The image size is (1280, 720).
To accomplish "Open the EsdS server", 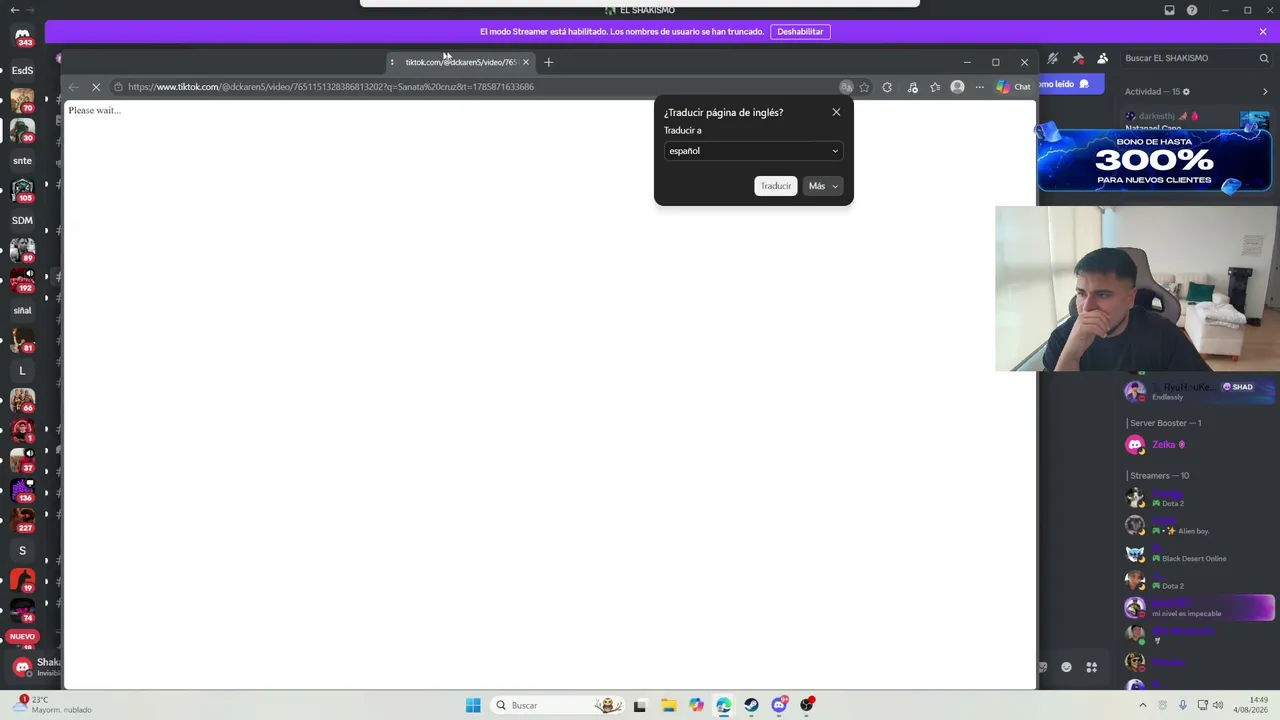I will (22, 71).
